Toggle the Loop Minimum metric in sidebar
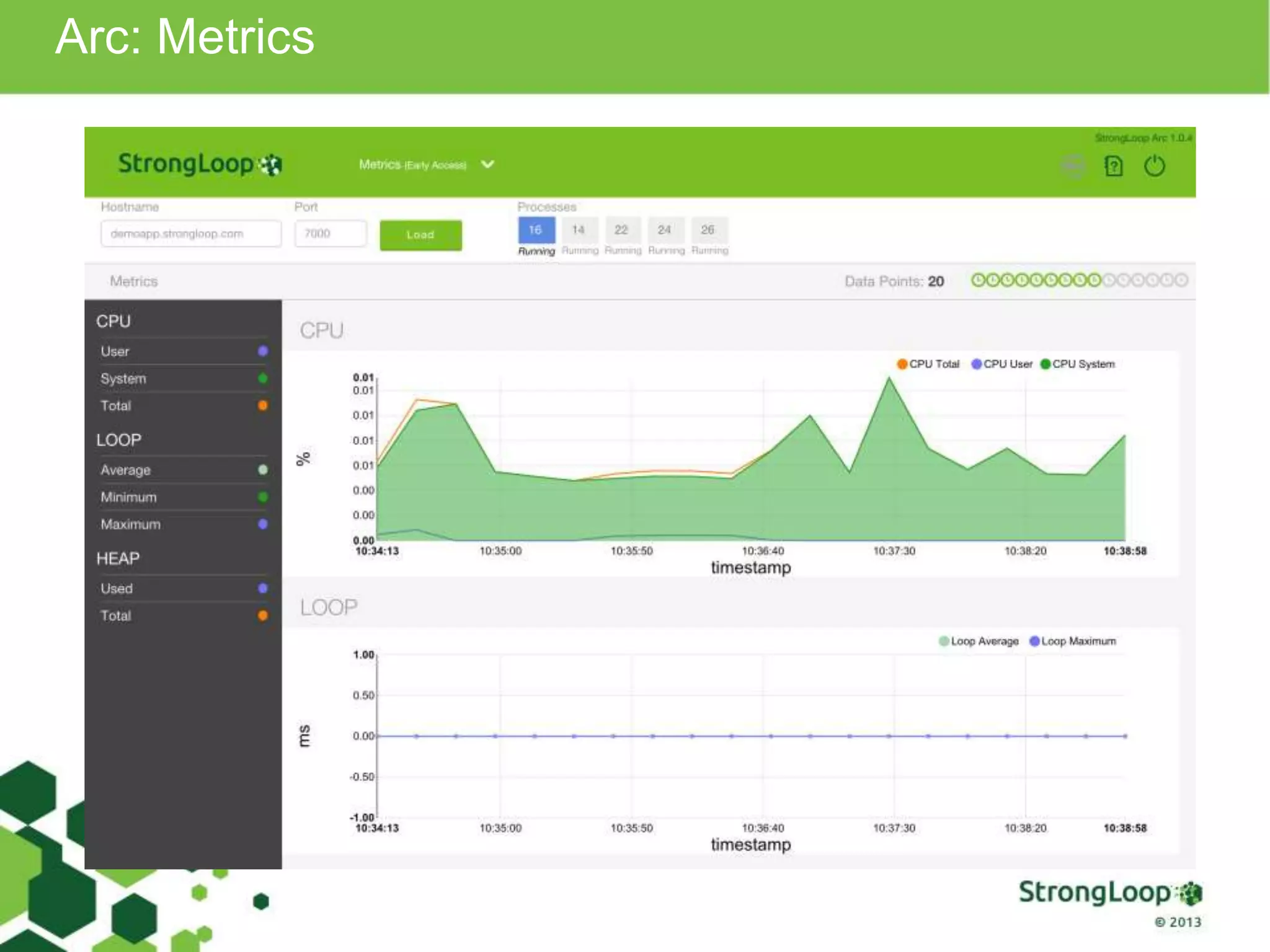Image resolution: width=1270 pixels, height=952 pixels. click(184, 497)
